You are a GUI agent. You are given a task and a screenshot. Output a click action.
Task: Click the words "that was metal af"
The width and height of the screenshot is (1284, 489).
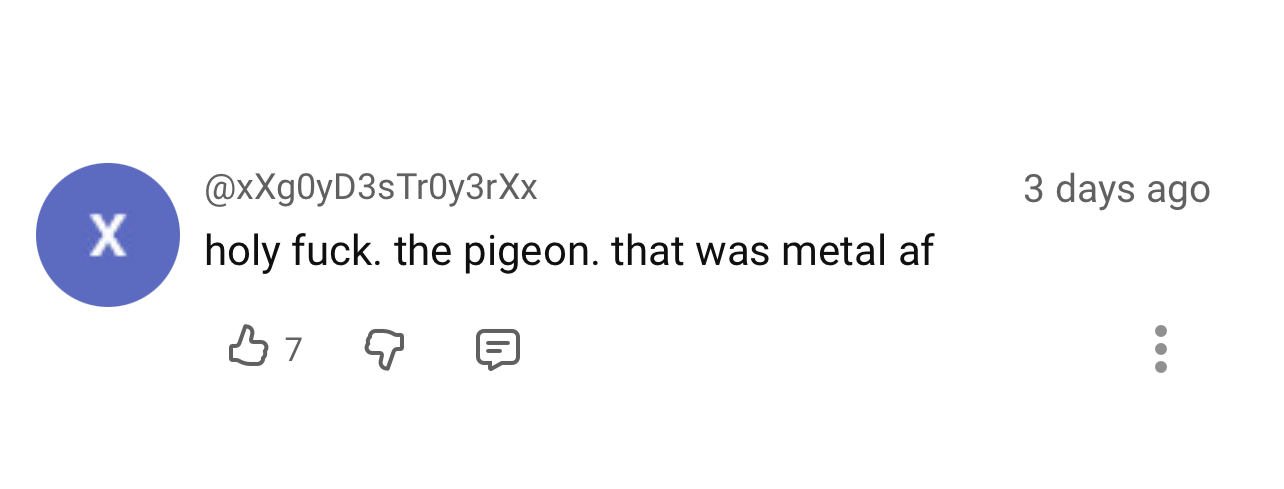coord(772,251)
